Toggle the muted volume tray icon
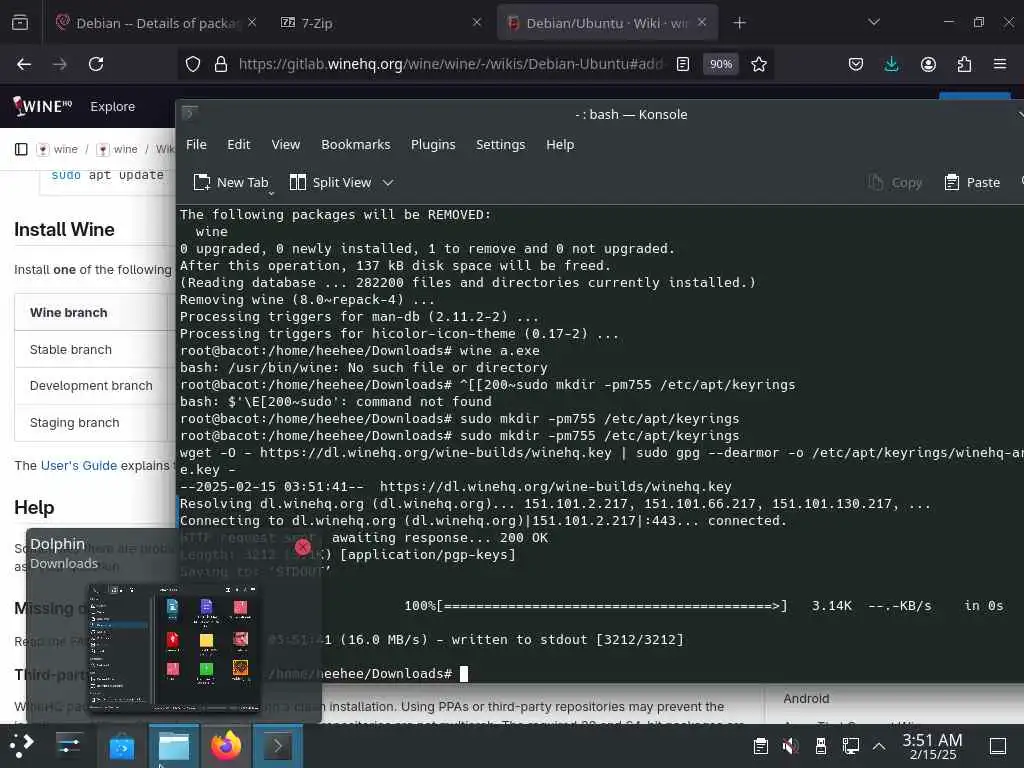The image size is (1024, 768). (790, 746)
